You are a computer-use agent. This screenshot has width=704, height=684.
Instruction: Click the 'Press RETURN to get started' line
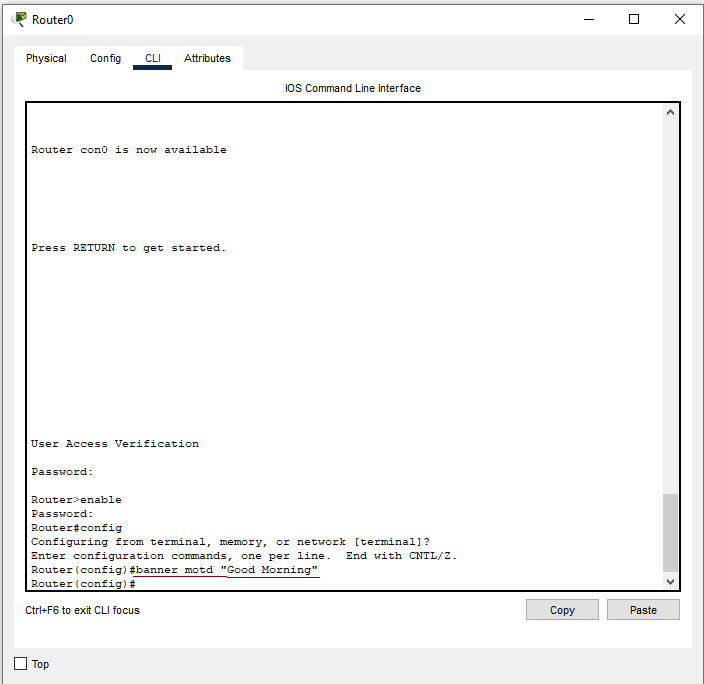click(x=128, y=248)
